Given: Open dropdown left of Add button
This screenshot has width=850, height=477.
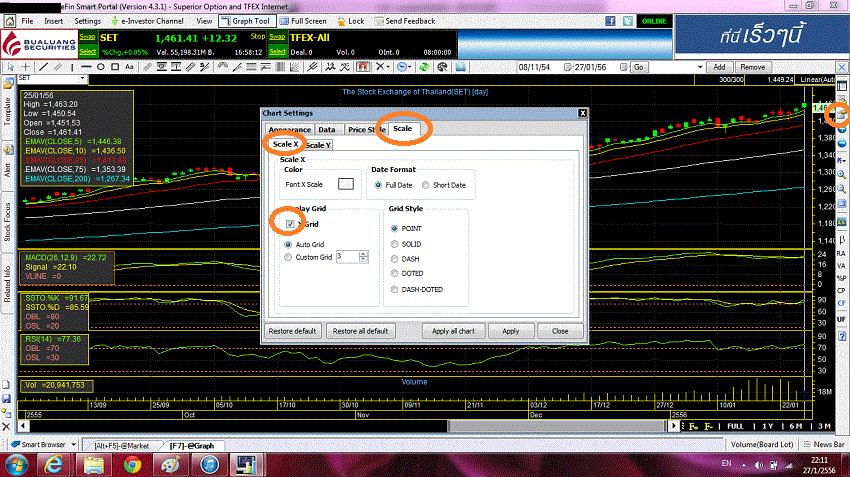Looking at the screenshot, I should coord(700,67).
